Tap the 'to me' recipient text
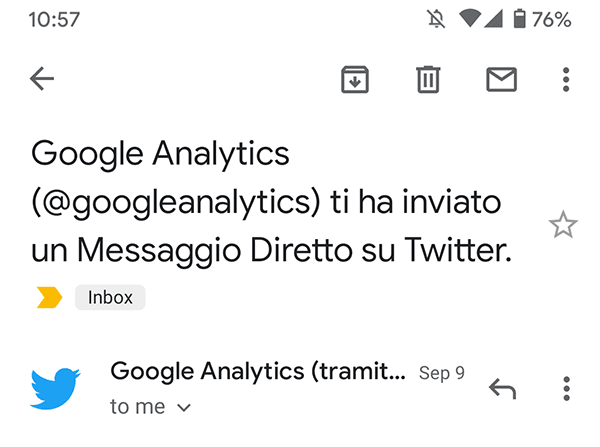 [x=138, y=407]
